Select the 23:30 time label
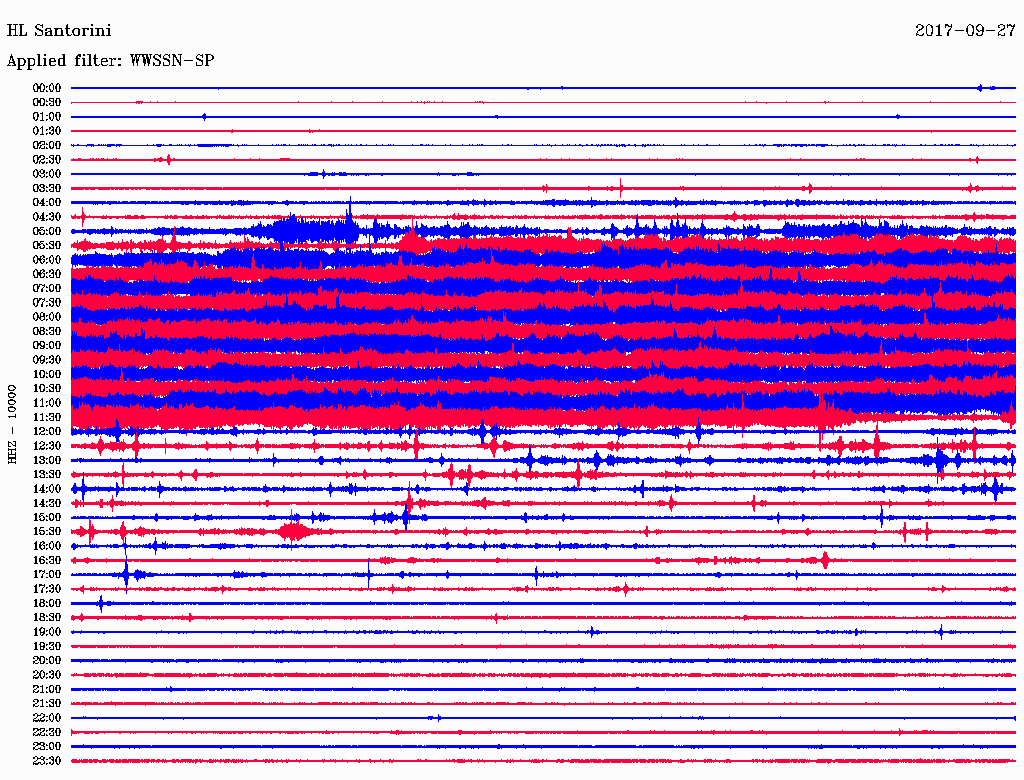The width and height of the screenshot is (1024, 780). (x=47, y=761)
